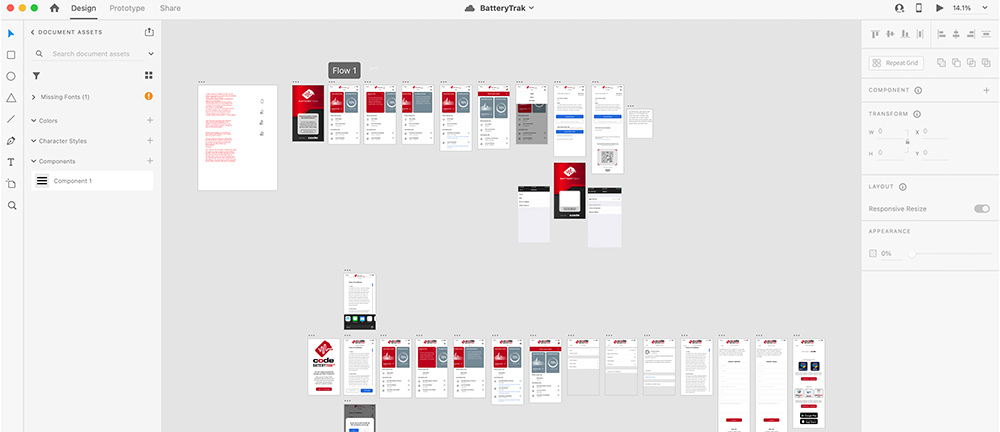This screenshot has width=1000, height=432.
Task: Select the Ellipse tool
Action: [11, 76]
